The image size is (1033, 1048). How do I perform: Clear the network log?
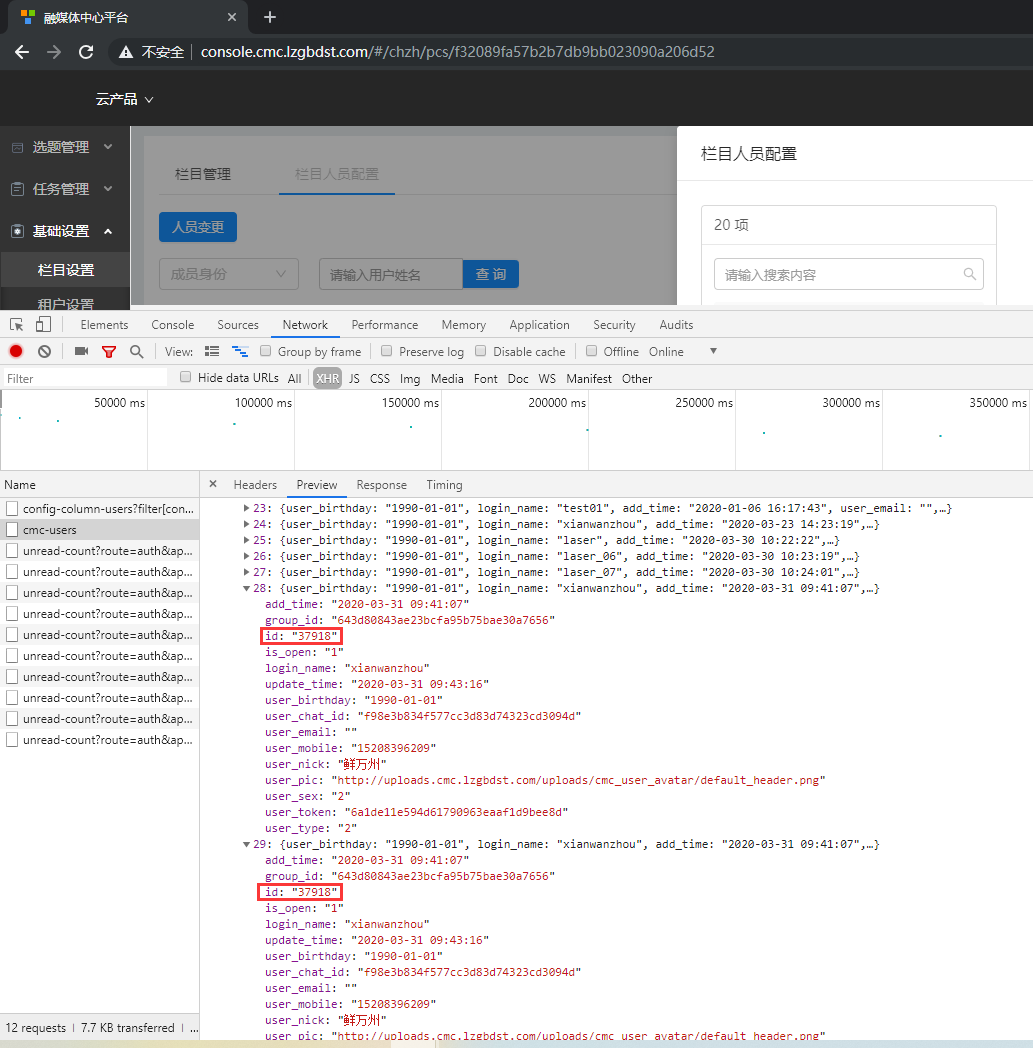pyautogui.click(x=44, y=351)
